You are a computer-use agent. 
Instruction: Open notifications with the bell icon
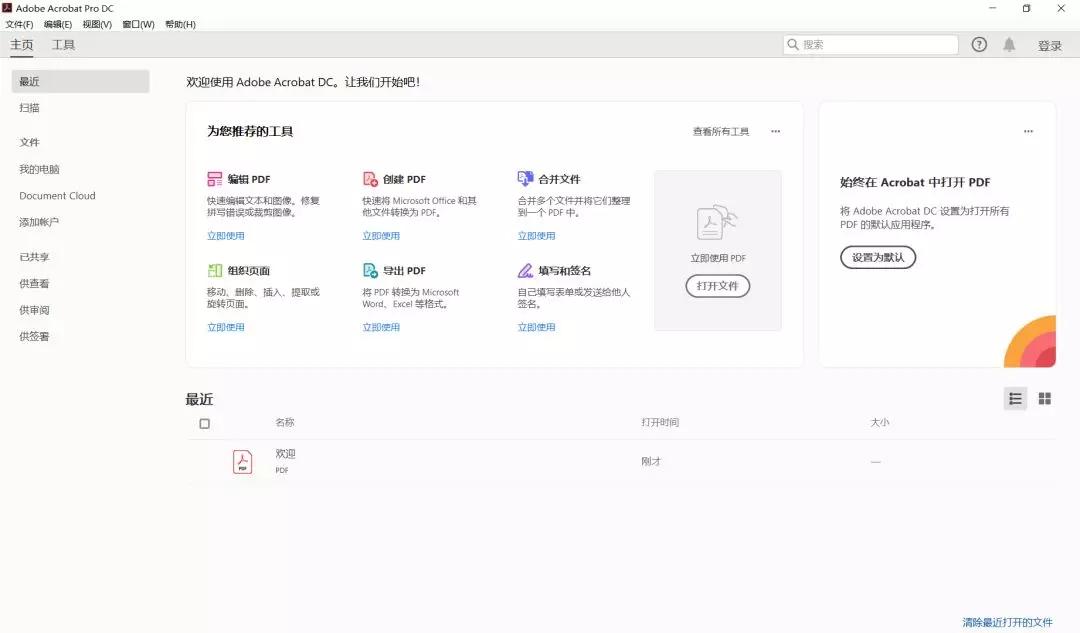click(1009, 45)
